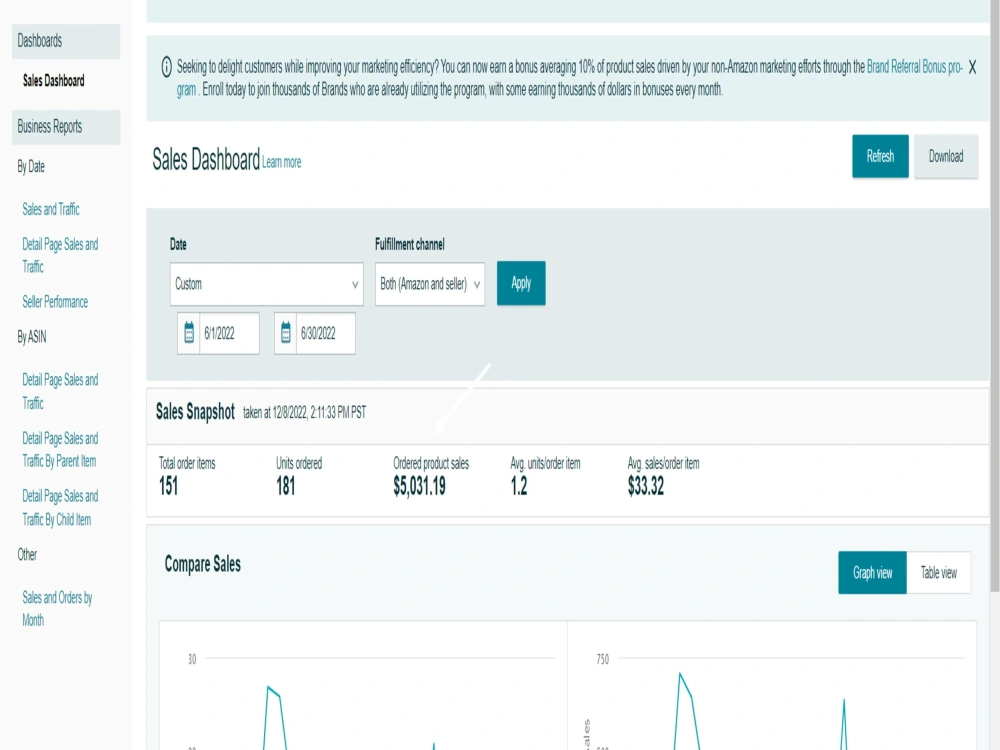Click the start date field 6/1/2022

point(229,333)
